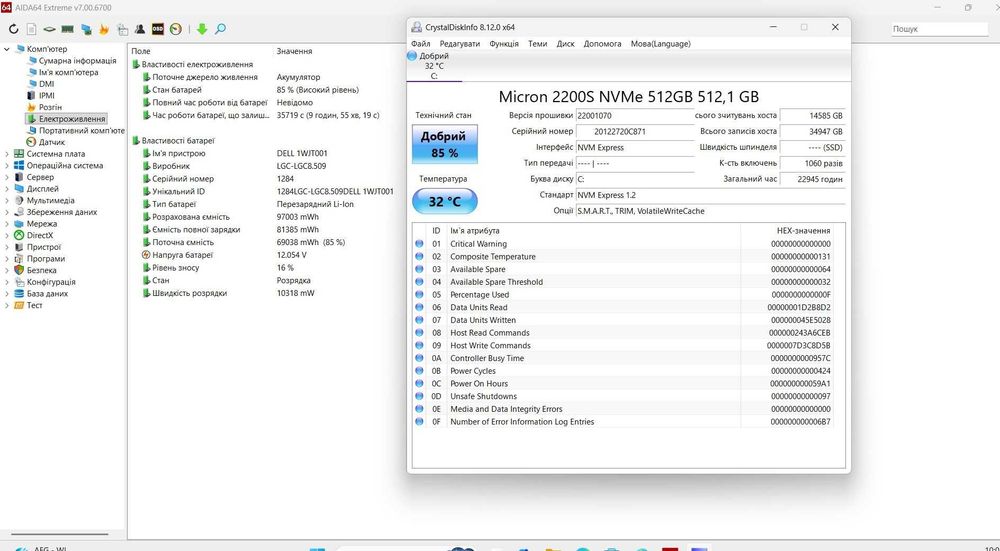Open the Report page icon in AIDA64 toolbar
Image resolution: width=1000 pixels, height=551 pixels.
(31, 29)
